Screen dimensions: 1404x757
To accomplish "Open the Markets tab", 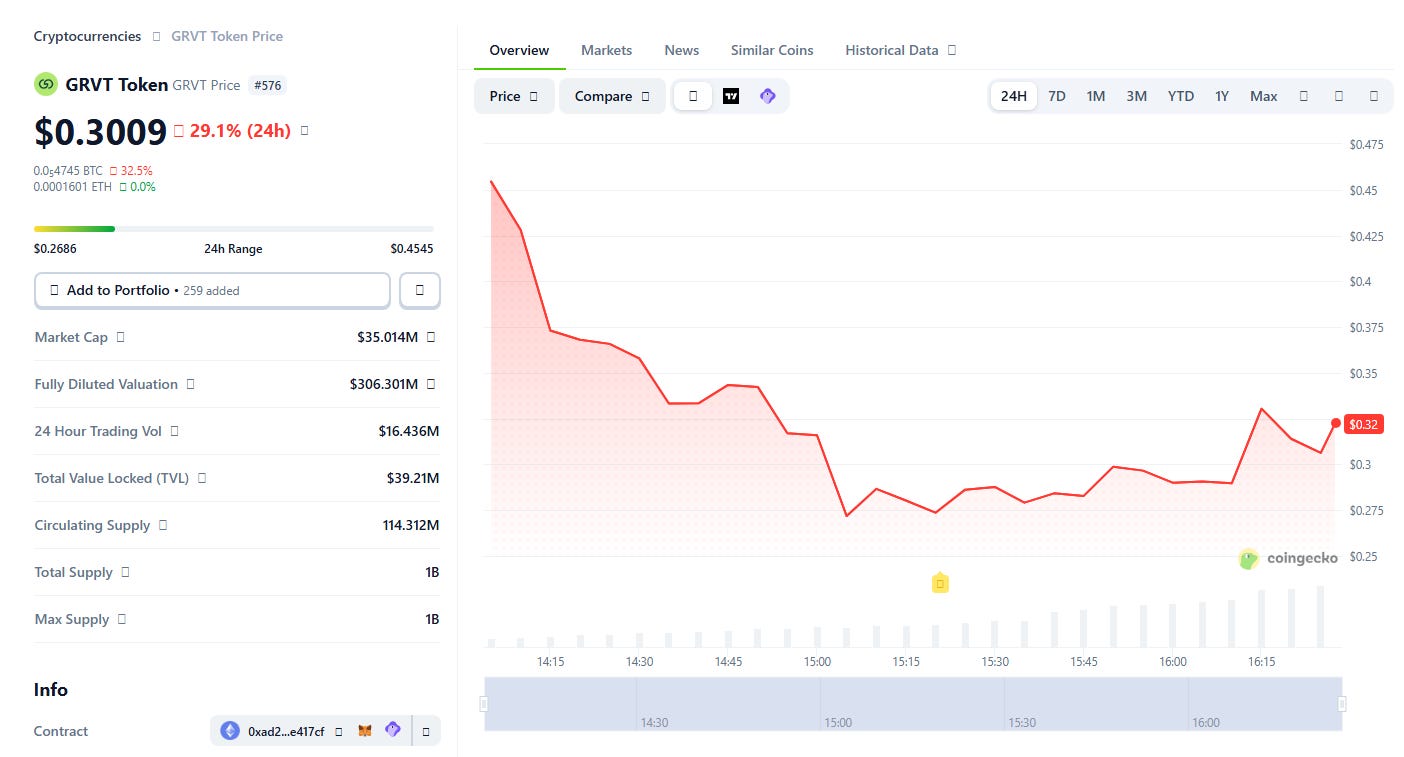I will 607,50.
